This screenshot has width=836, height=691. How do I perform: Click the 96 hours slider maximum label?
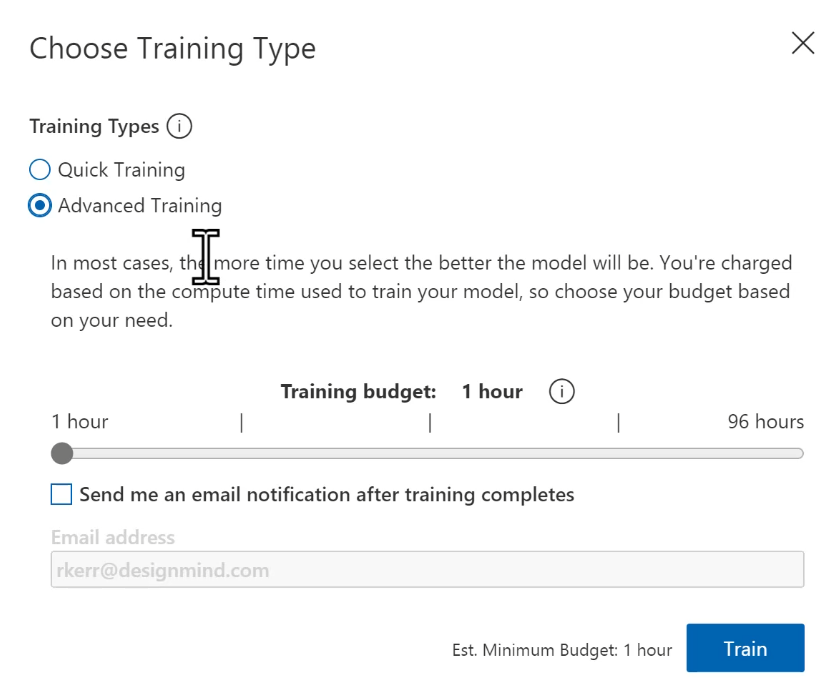tap(765, 422)
